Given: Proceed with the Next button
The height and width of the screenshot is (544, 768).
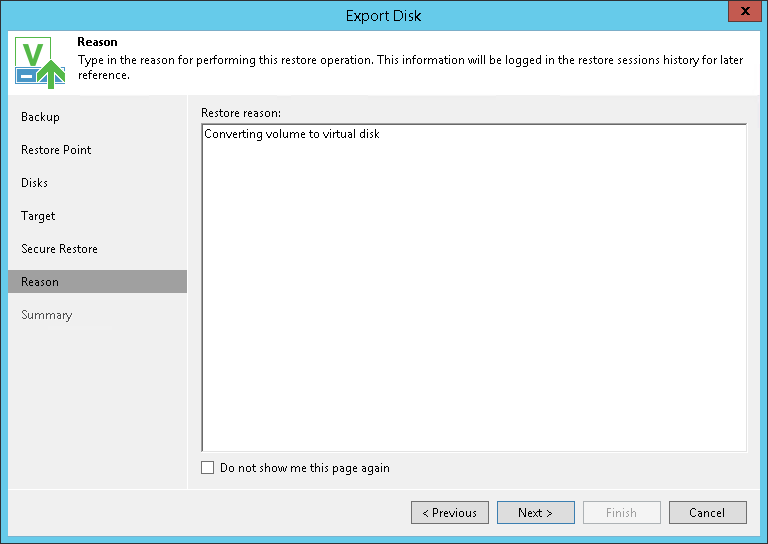Looking at the screenshot, I should (535, 513).
